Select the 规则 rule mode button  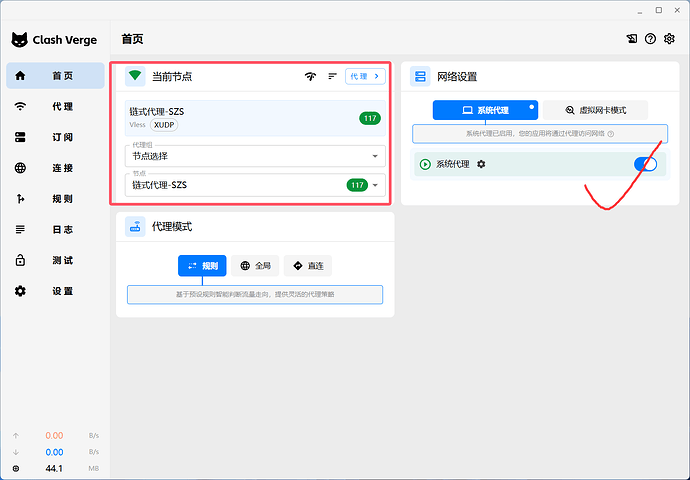pyautogui.click(x=202, y=266)
